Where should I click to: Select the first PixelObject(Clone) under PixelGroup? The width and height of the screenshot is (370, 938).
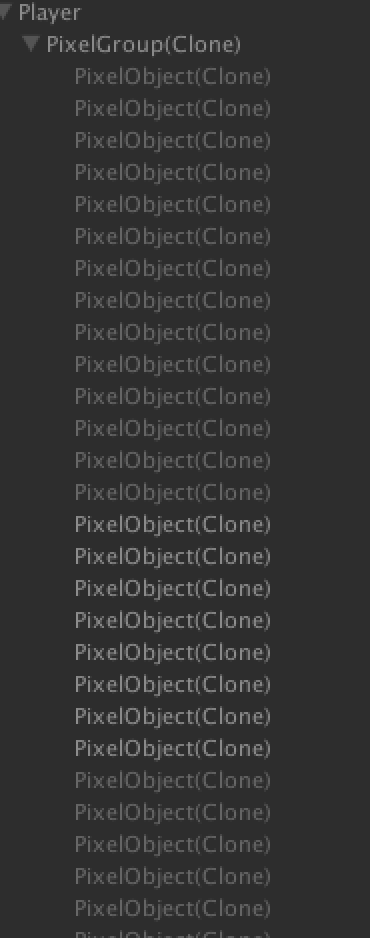coord(173,77)
